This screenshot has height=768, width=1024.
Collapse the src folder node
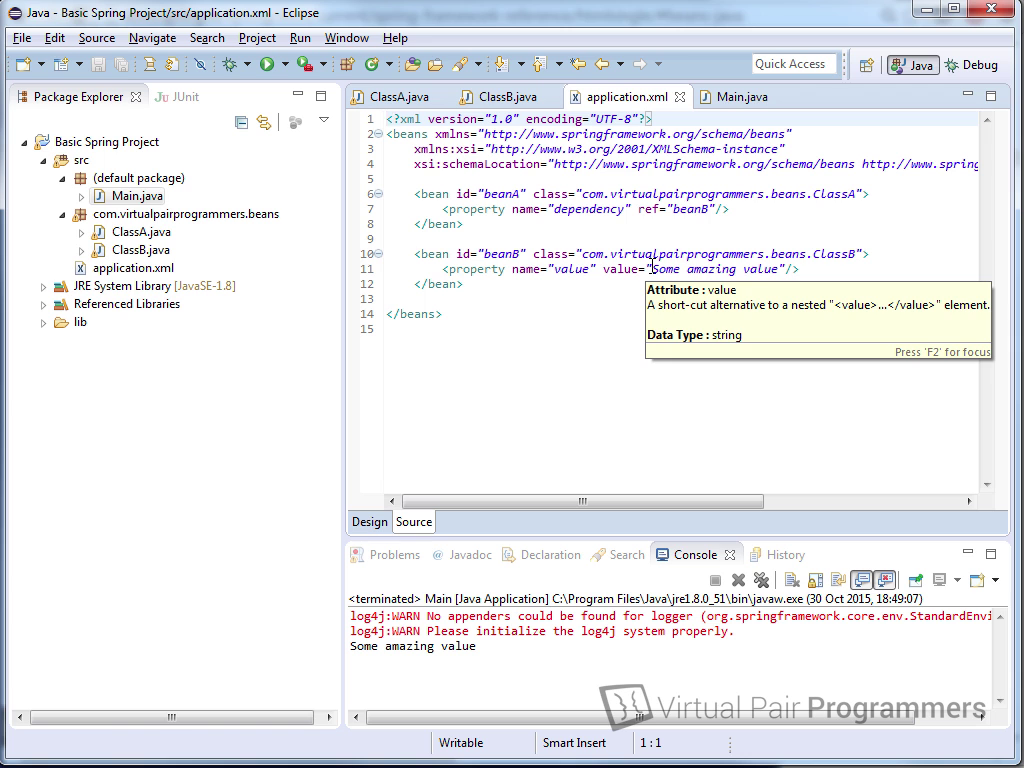coord(43,161)
